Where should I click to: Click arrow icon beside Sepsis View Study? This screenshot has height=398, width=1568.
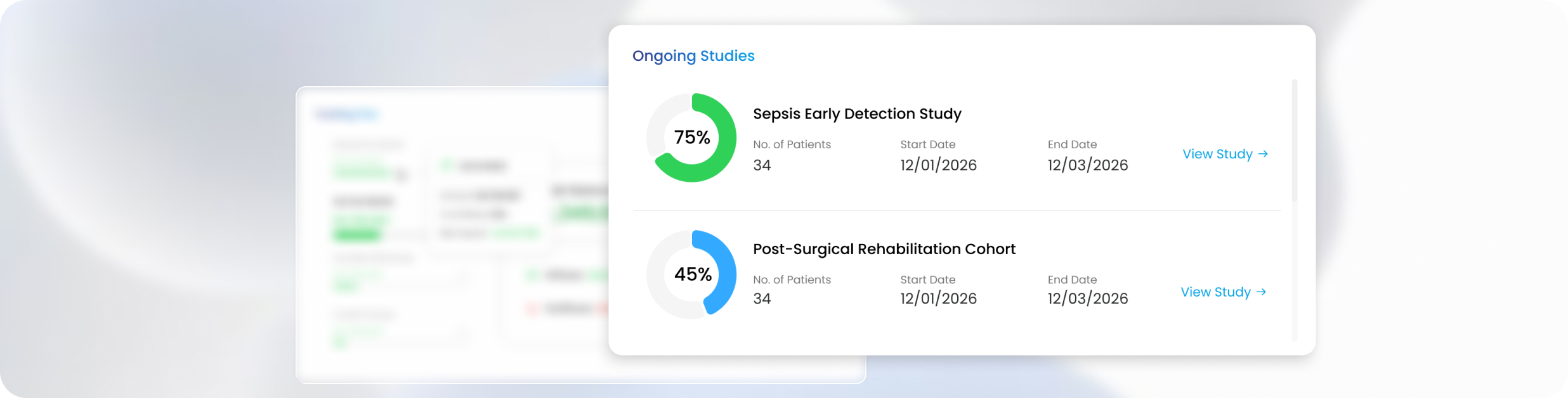tap(1263, 154)
